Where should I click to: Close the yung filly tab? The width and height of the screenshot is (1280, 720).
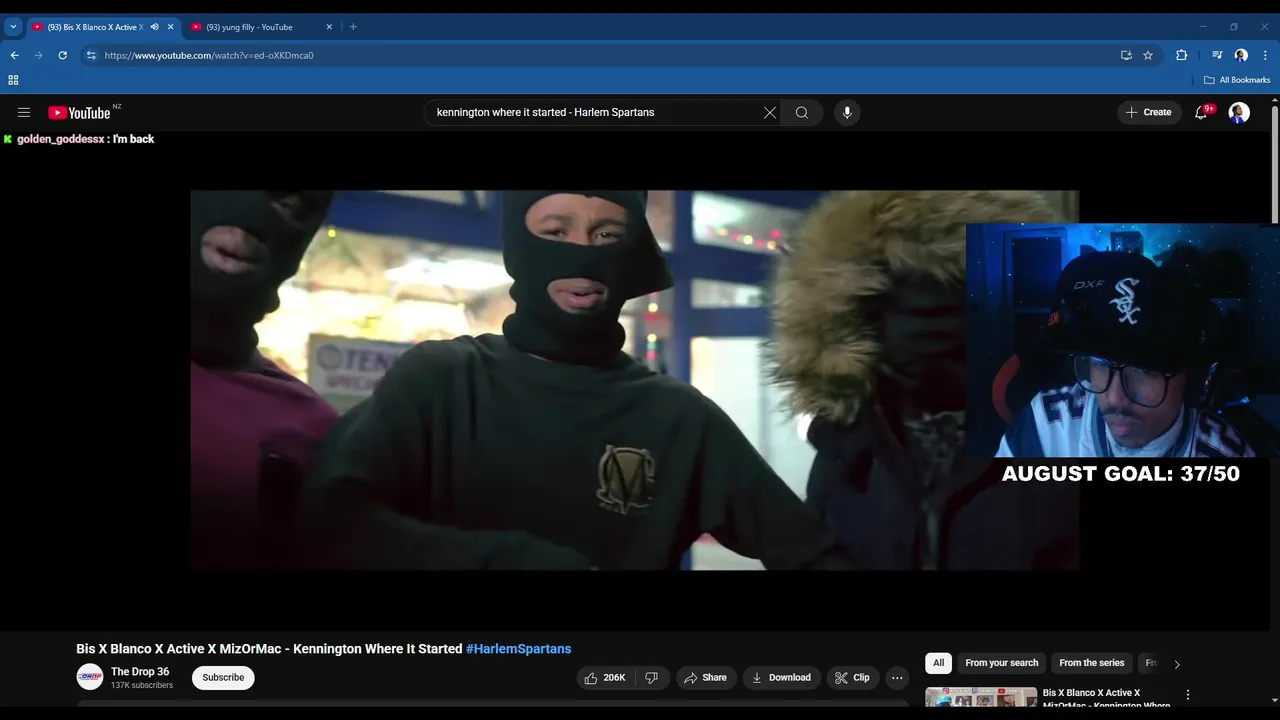(329, 27)
